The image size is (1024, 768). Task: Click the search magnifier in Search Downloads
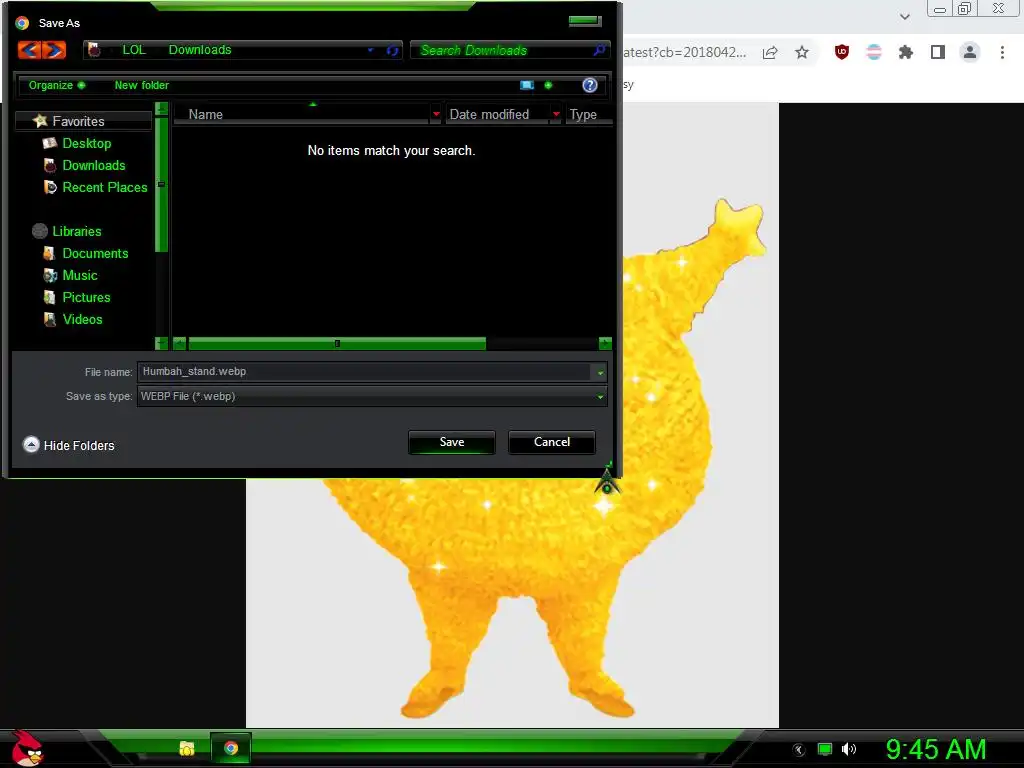click(599, 50)
